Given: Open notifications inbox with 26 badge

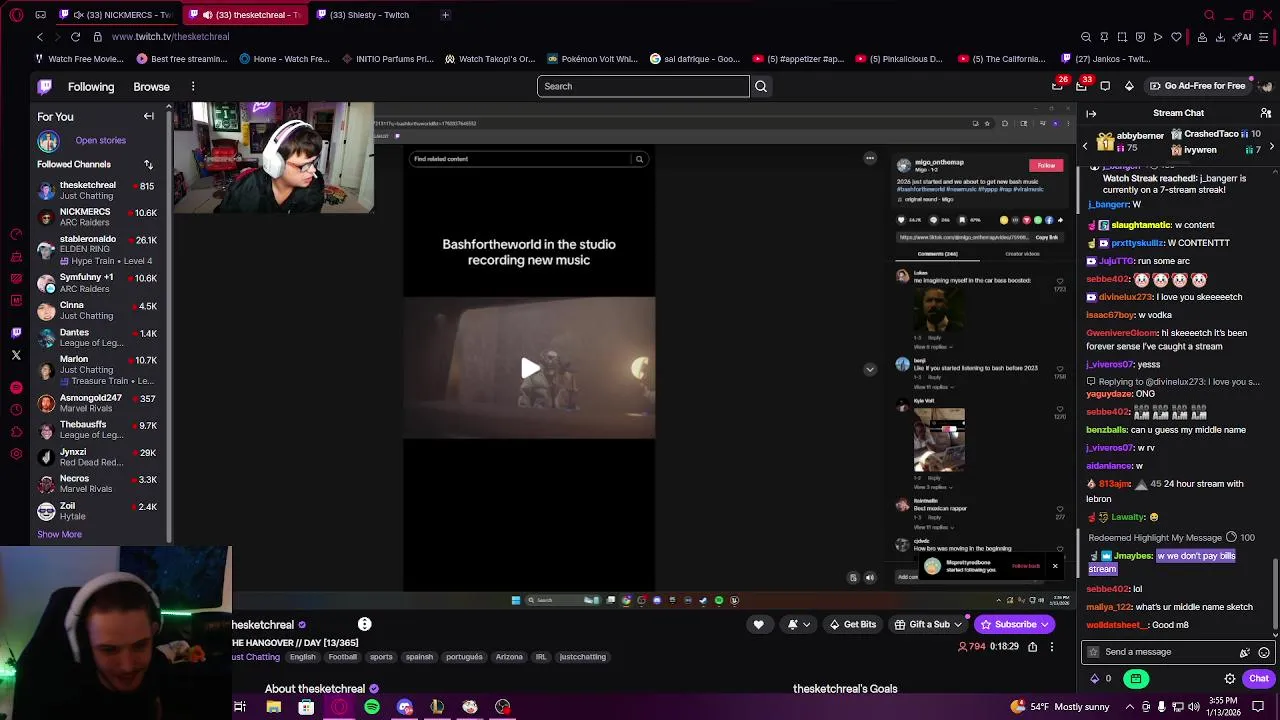Looking at the screenshot, I should (1058, 86).
